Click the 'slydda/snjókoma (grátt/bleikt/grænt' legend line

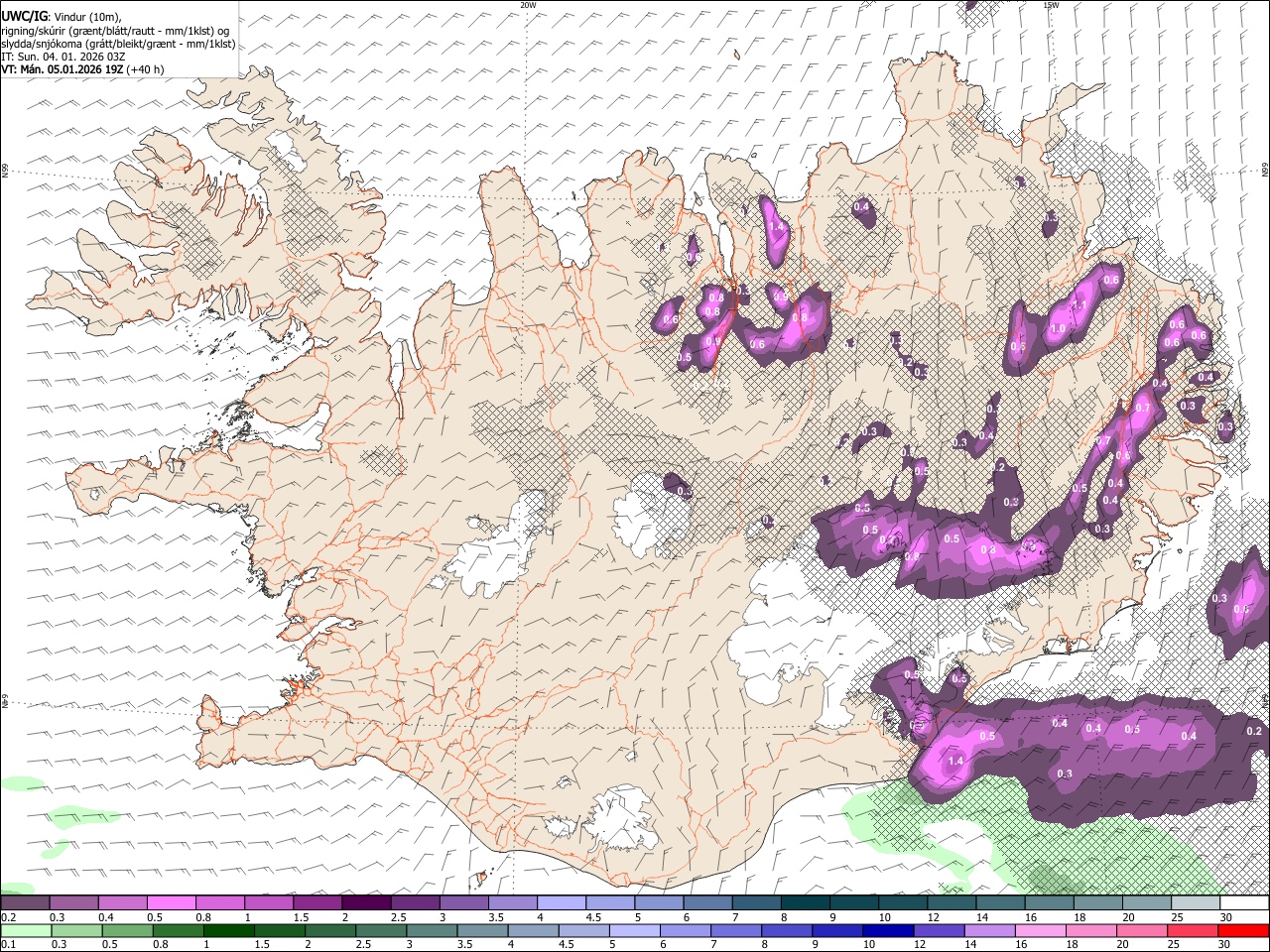click(x=118, y=44)
